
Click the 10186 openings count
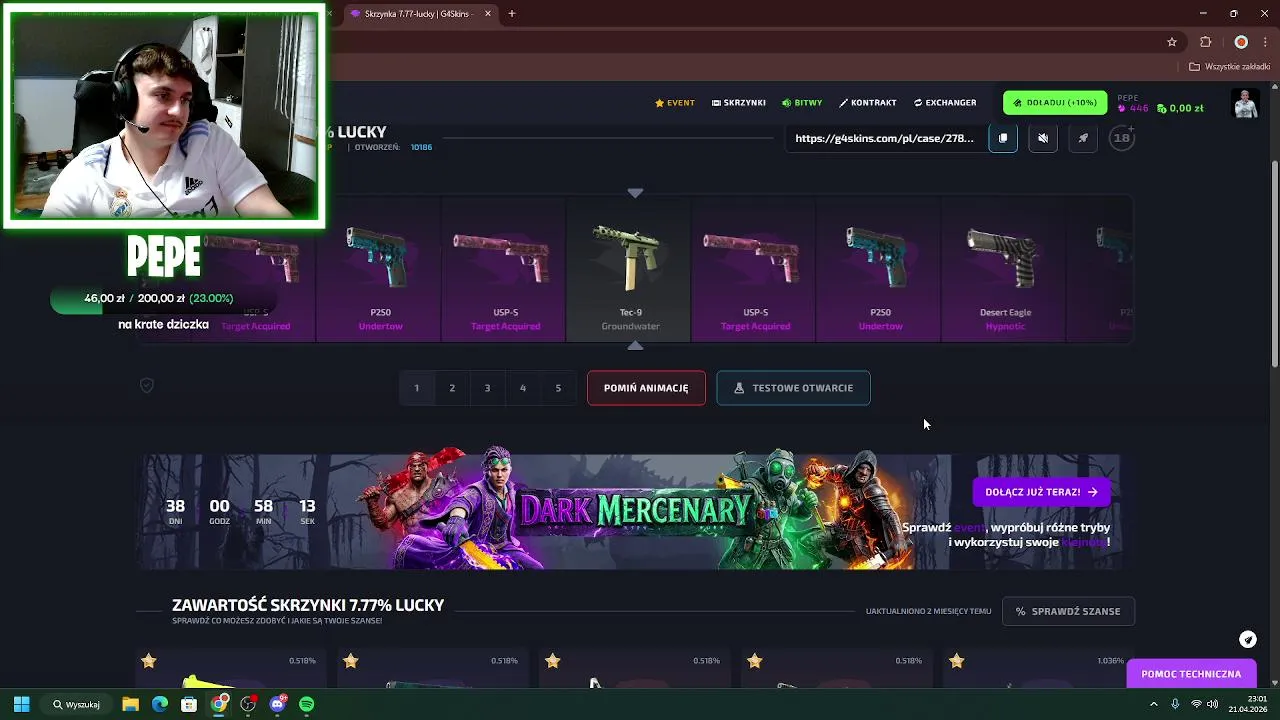tap(421, 147)
